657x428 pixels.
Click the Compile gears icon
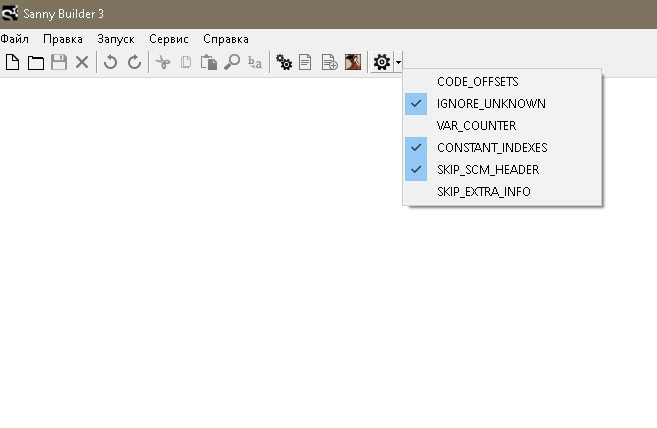point(284,63)
